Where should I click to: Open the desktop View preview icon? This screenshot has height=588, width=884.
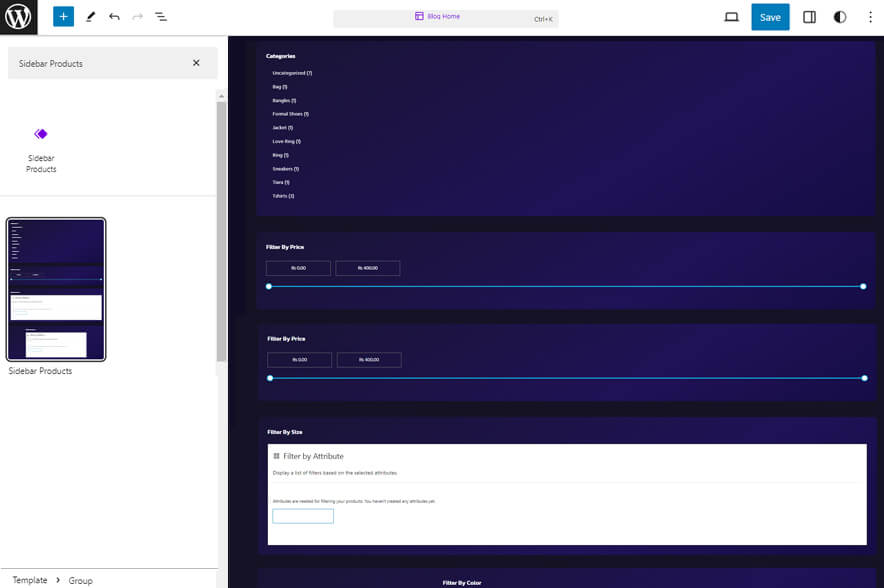tap(731, 17)
